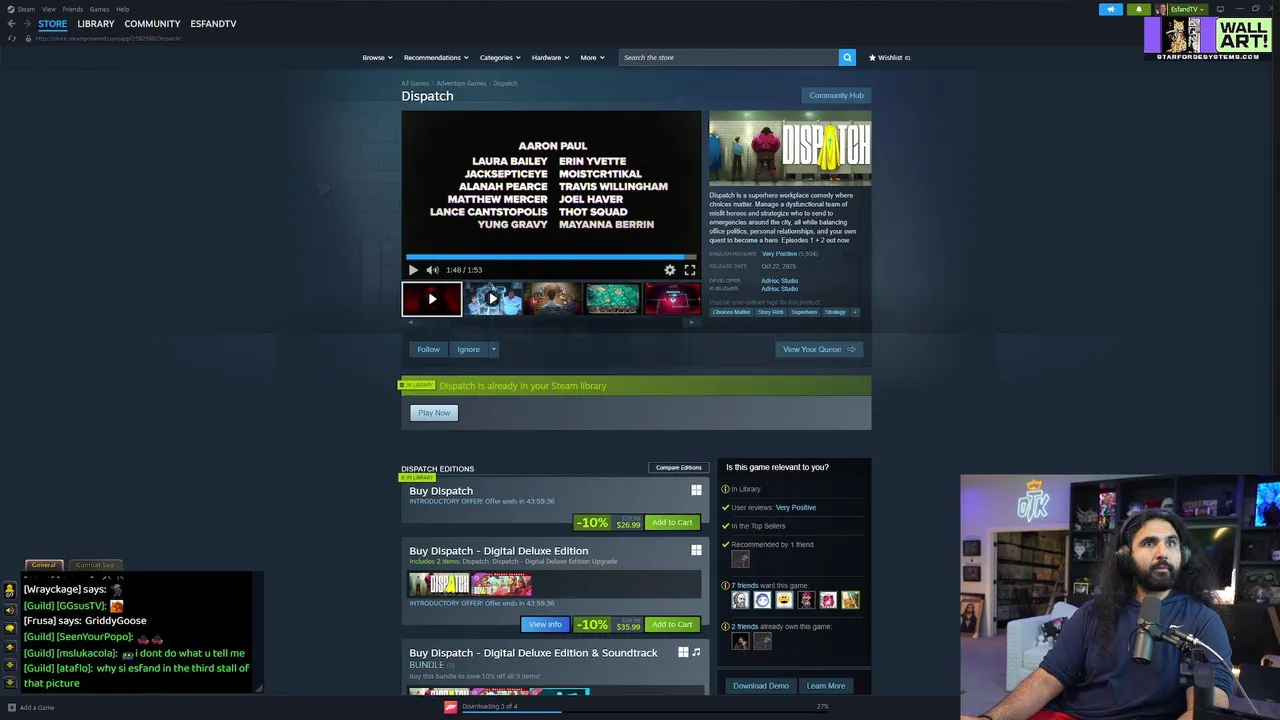Click View Info on Deluxe Edition
Image resolution: width=1280 pixels, height=720 pixels.
[x=545, y=624]
